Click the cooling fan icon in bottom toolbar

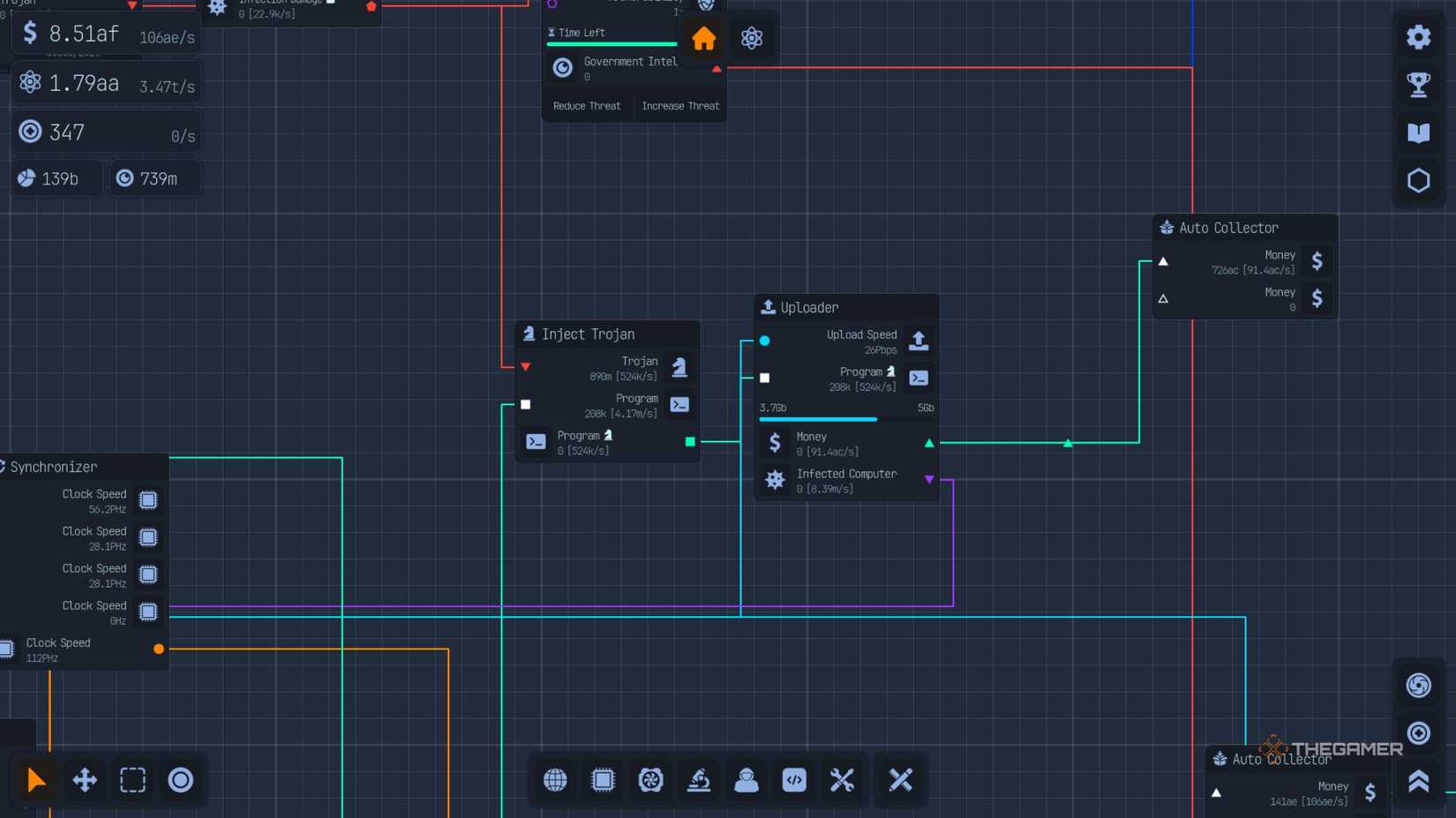click(x=650, y=780)
